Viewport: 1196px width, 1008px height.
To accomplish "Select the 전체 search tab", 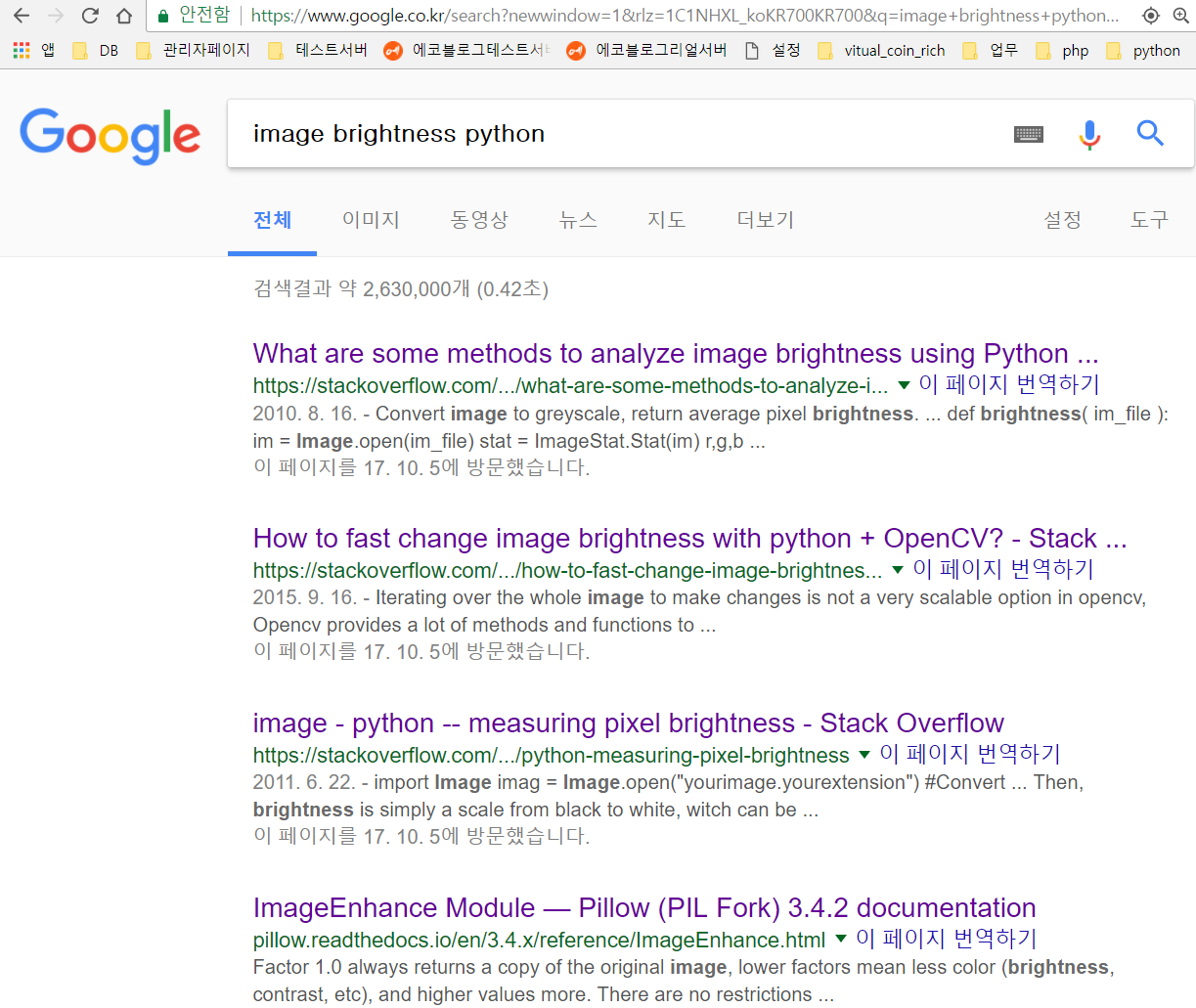I will (x=272, y=220).
